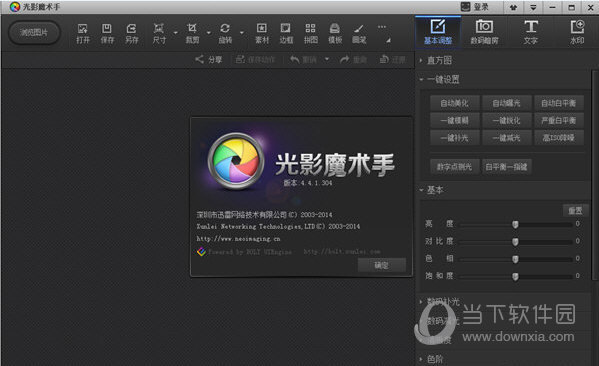Click the 保存 (Save) toolbar icon
Image resolution: width=599 pixels, height=366 pixels.
(x=107, y=33)
